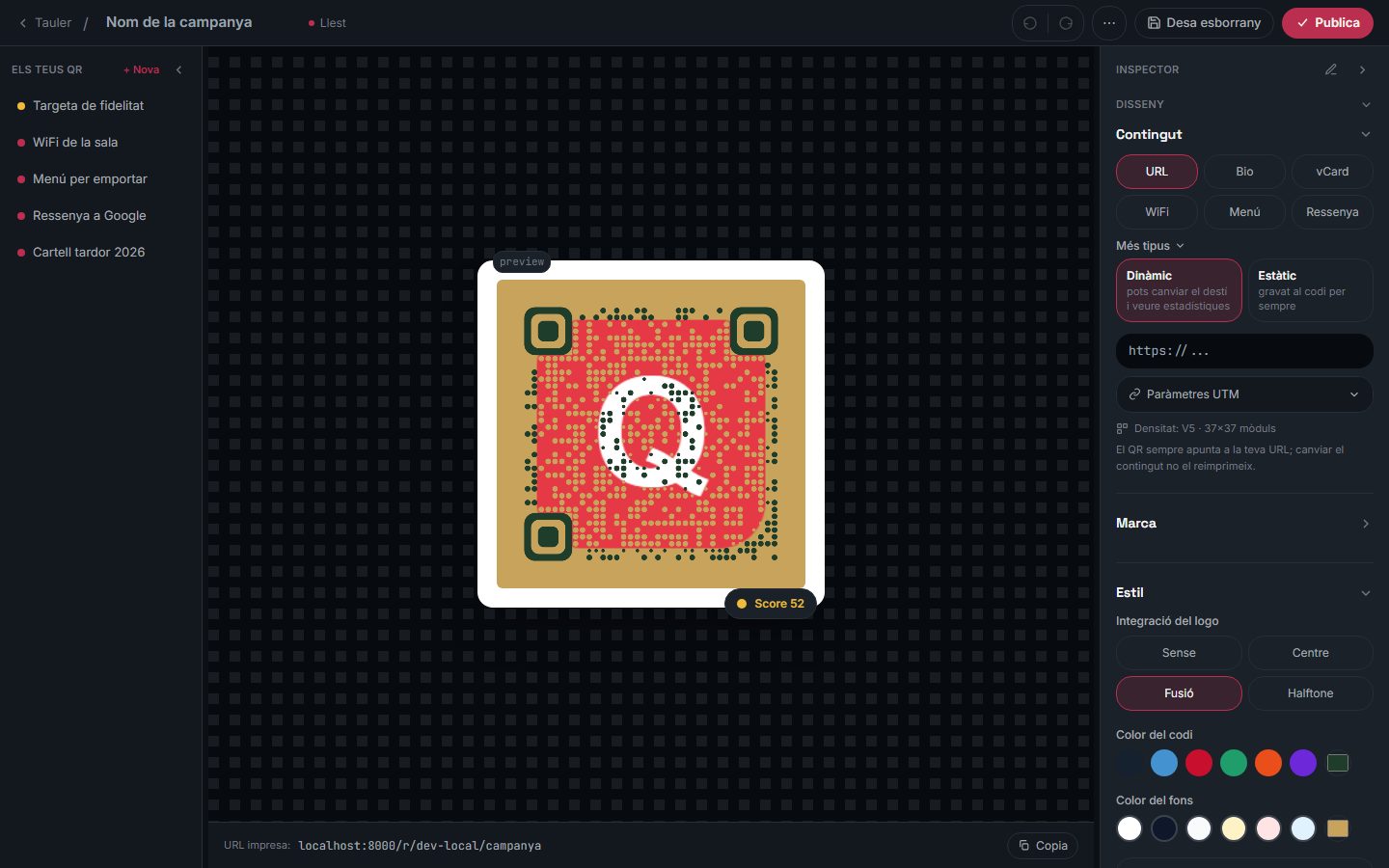The image size is (1389, 868).
Task: Open Cartell tardor 2026 QR
Action: (x=100, y=253)
